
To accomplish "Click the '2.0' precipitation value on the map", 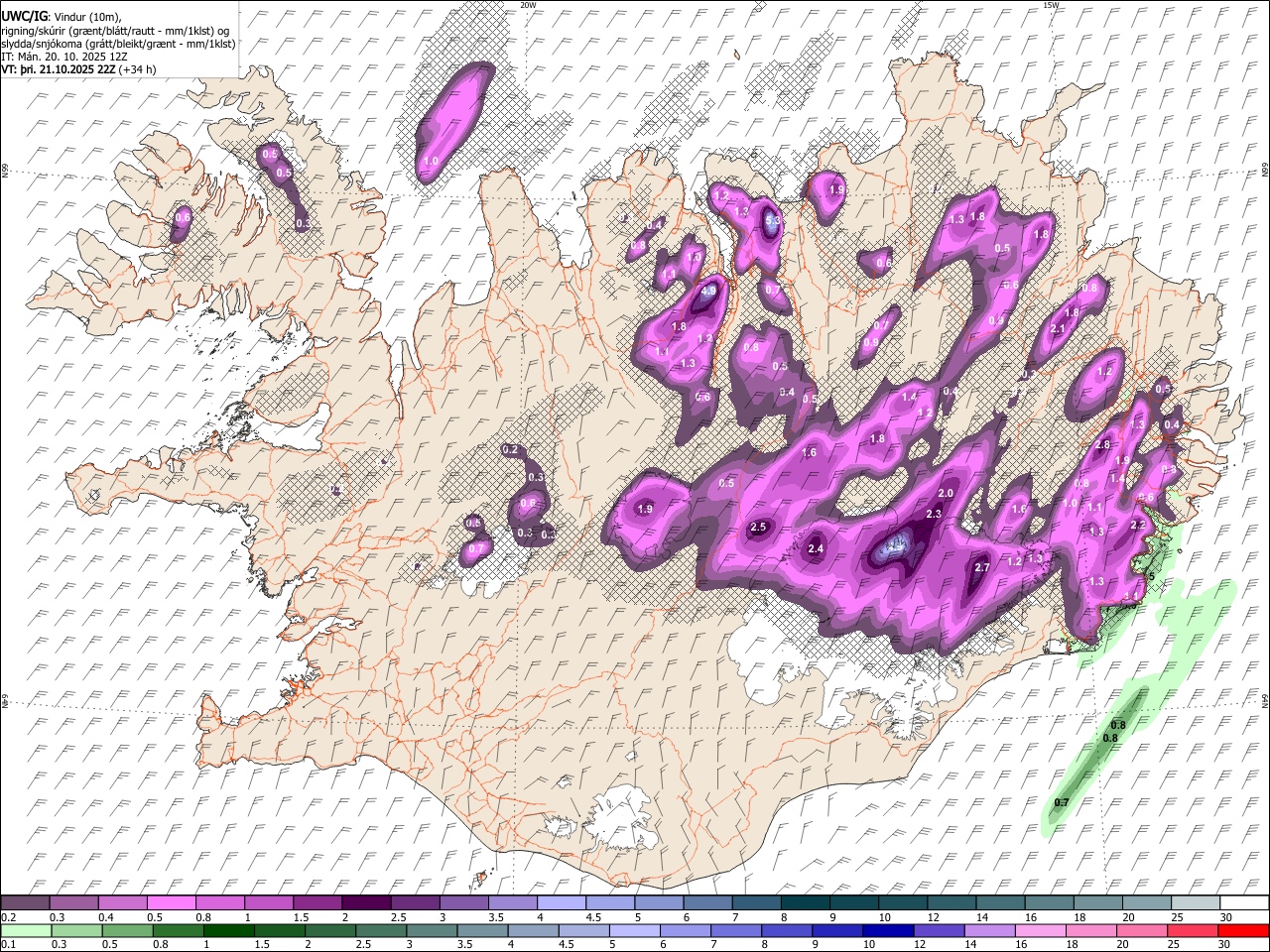I will tap(946, 493).
